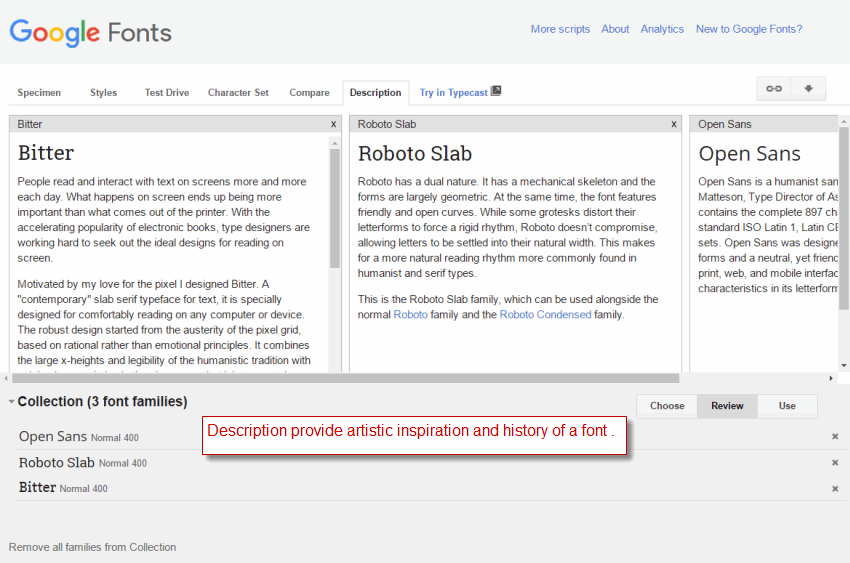The height and width of the screenshot is (563, 850).
Task: Follow the Roboto family link
Action: pyautogui.click(x=410, y=315)
